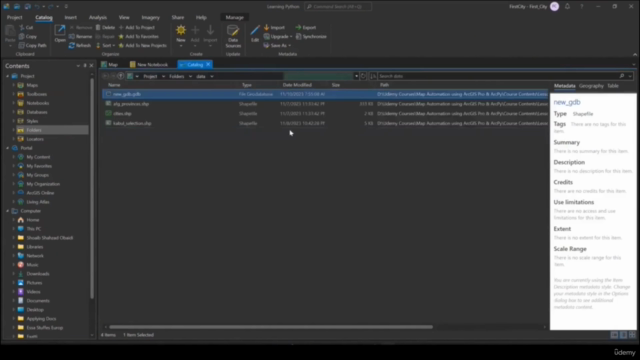Collapse the Portal node in Contents
The height and width of the screenshot is (360, 640).
pos(7,148)
